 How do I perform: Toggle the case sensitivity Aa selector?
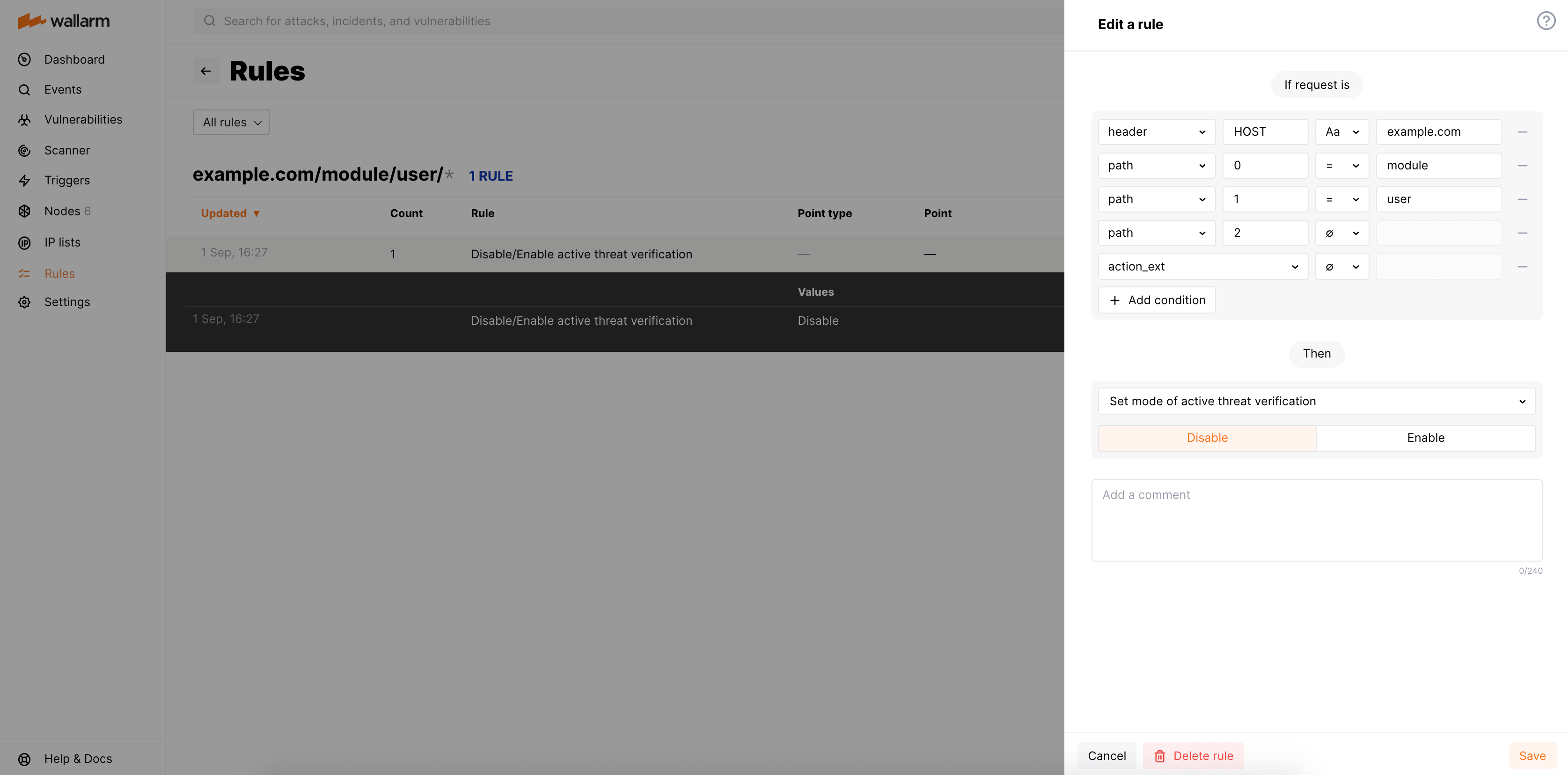(x=1341, y=132)
